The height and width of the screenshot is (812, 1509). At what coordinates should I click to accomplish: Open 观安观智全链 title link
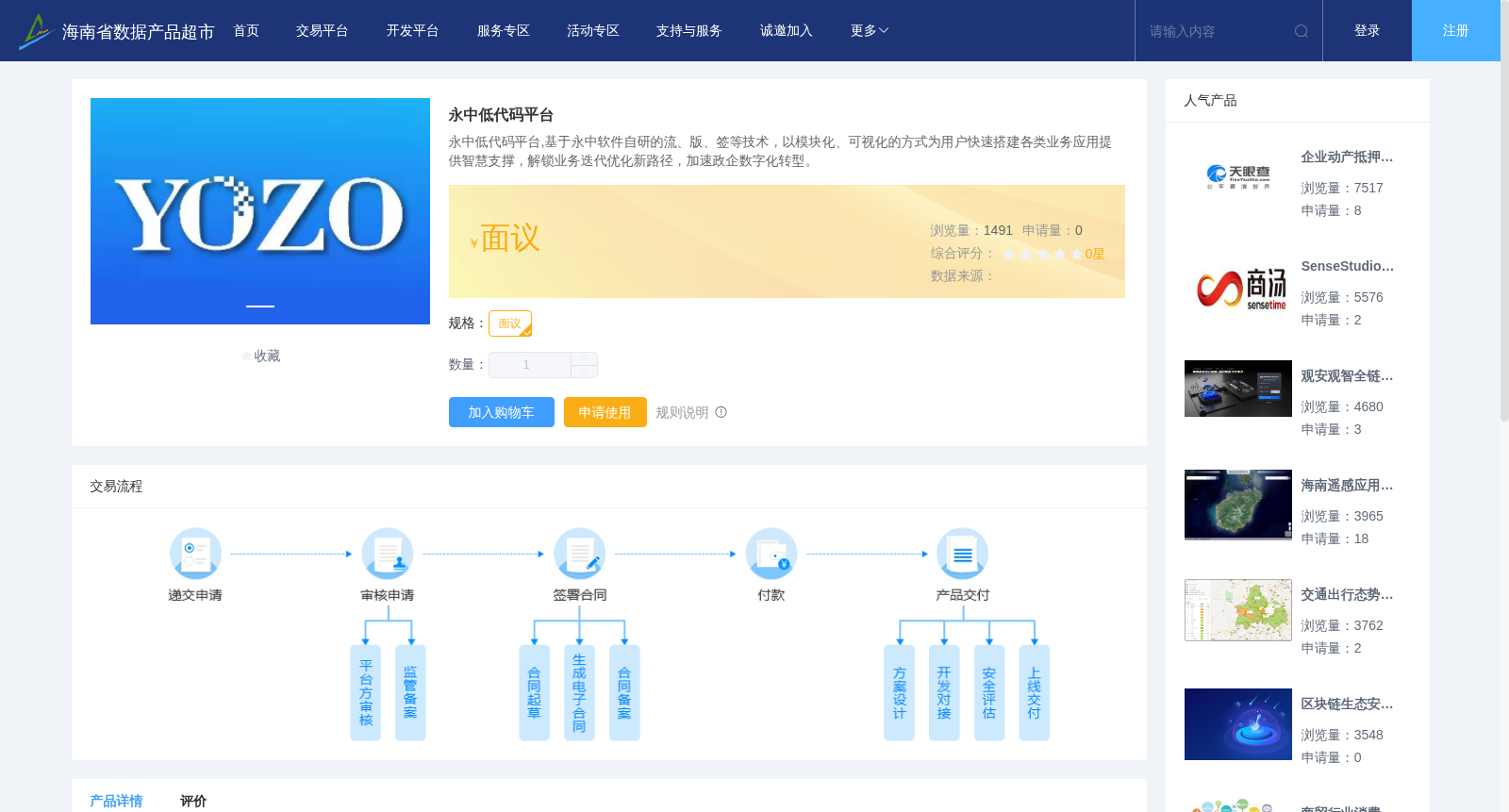1347,376
